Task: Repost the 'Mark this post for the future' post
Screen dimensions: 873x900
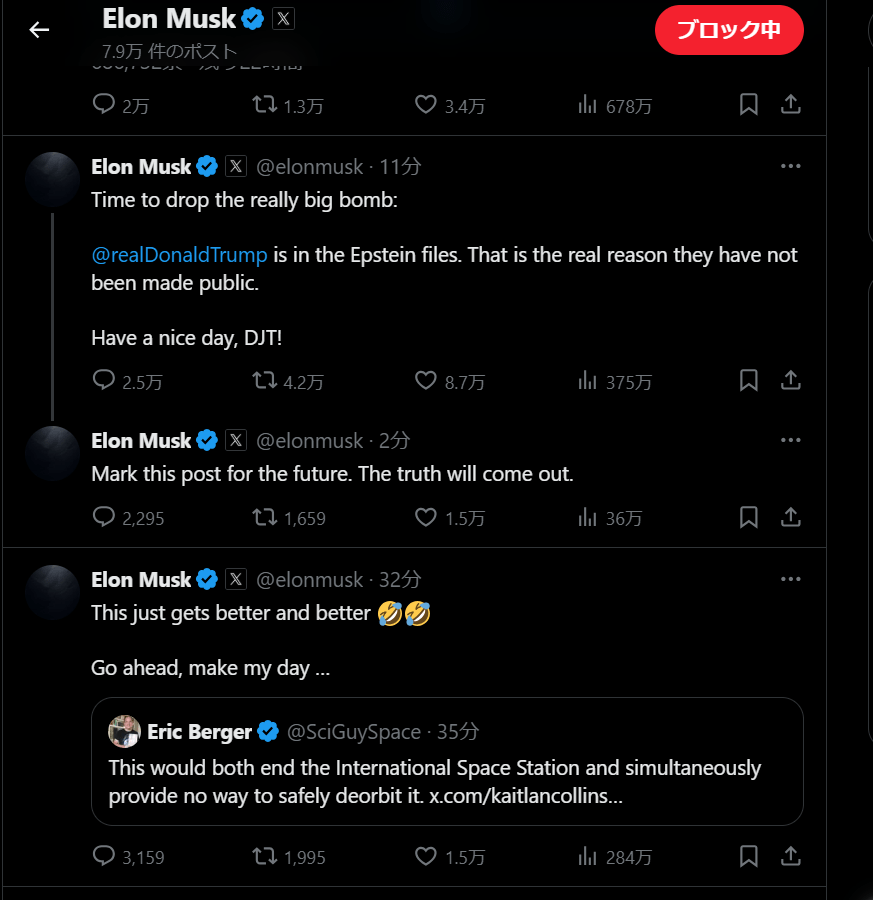Action: pos(265,518)
